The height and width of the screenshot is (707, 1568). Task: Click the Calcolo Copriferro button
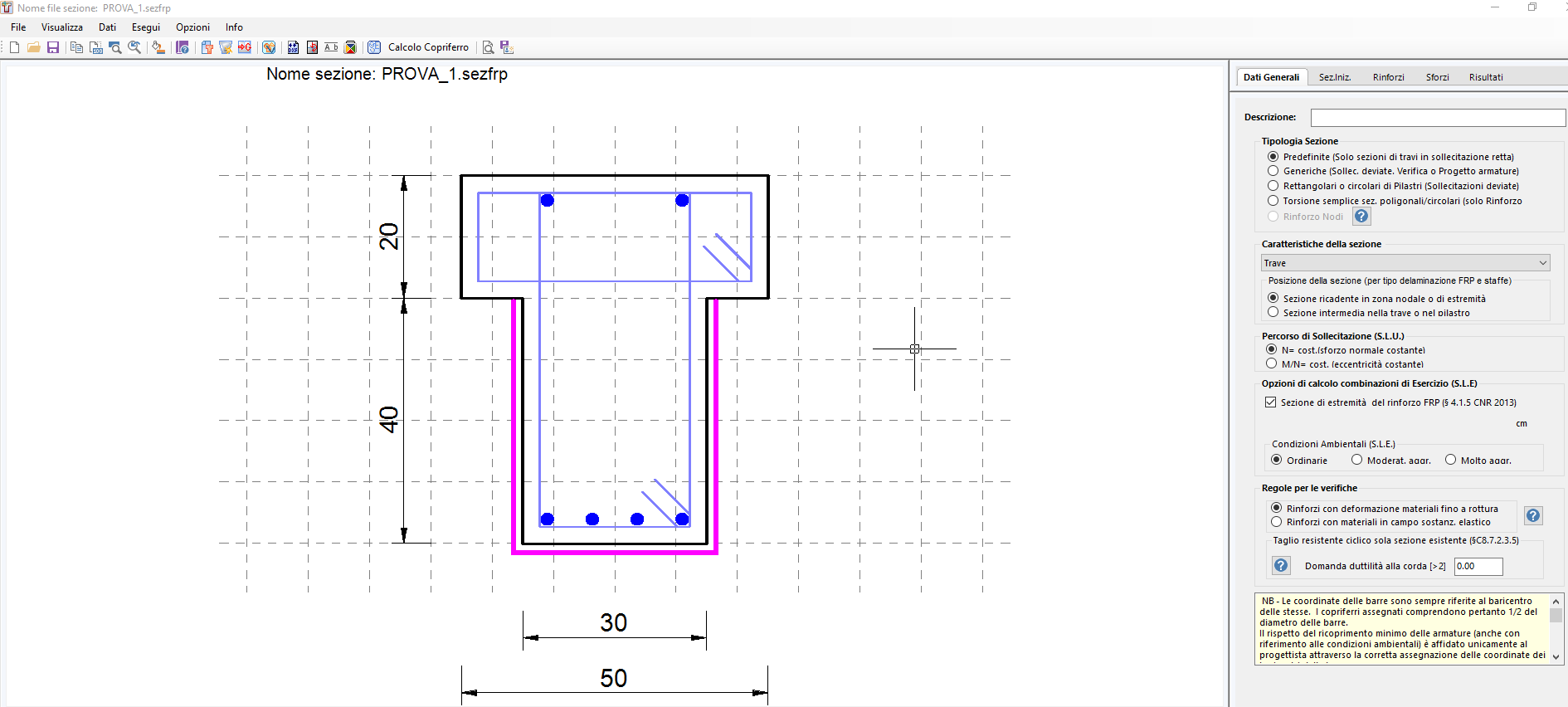(428, 47)
